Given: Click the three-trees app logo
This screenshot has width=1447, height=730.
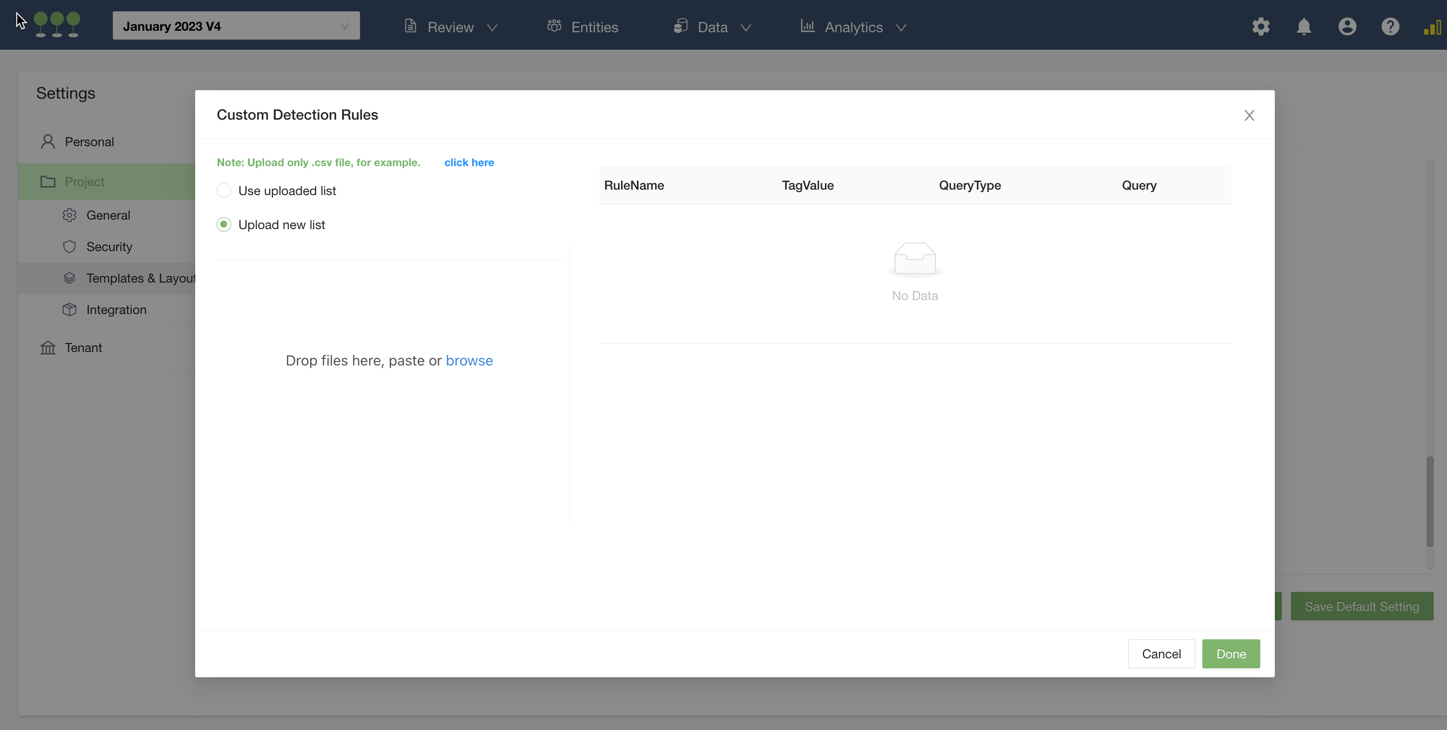Looking at the screenshot, I should pyautogui.click(x=57, y=24).
